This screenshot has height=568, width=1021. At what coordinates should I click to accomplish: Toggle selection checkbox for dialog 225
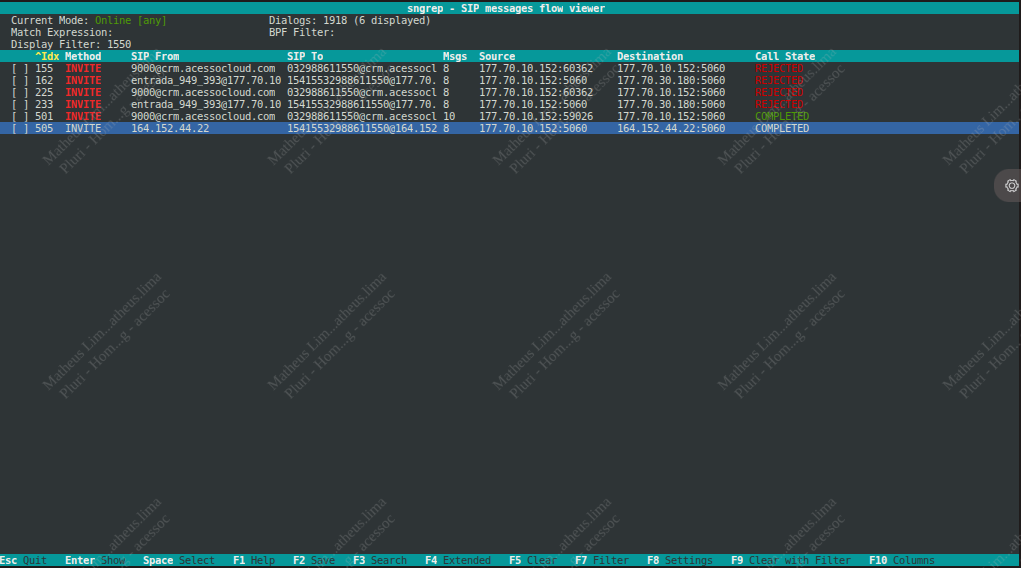point(20,93)
